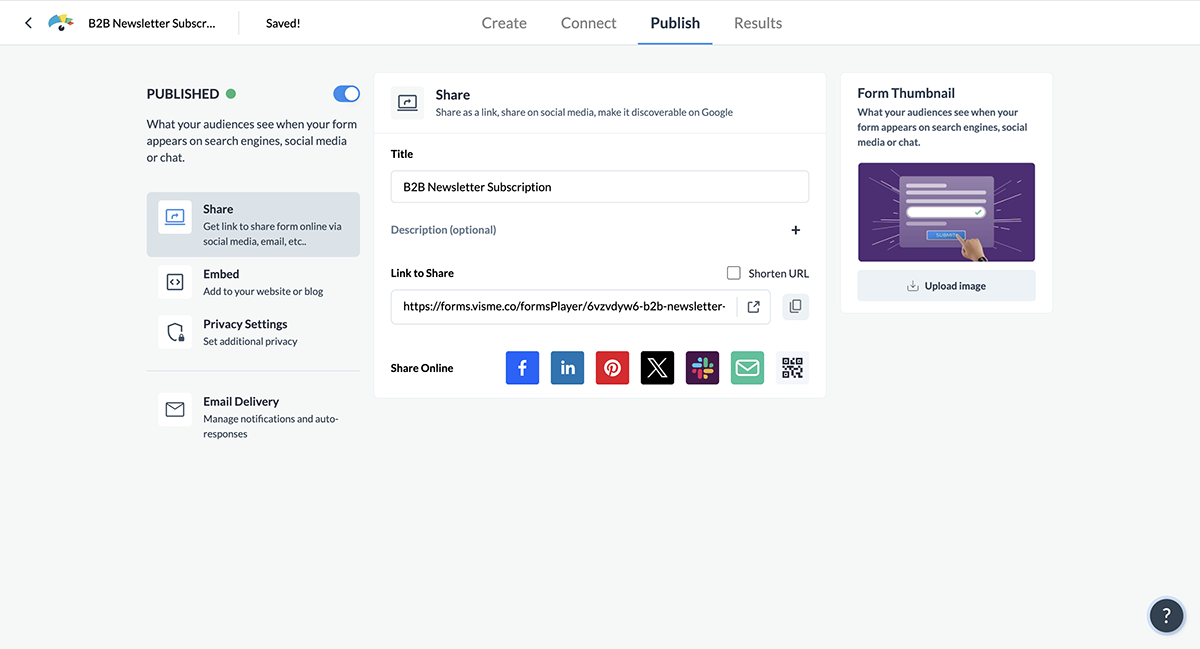Generate QR code for the form
This screenshot has width=1200, height=649.
tap(792, 368)
